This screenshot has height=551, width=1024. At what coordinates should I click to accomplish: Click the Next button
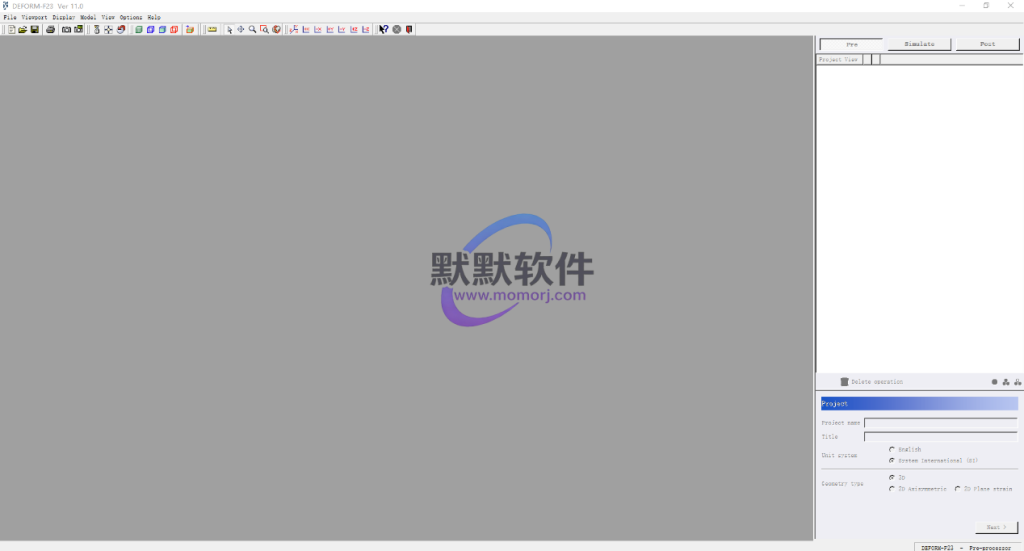coord(996,527)
